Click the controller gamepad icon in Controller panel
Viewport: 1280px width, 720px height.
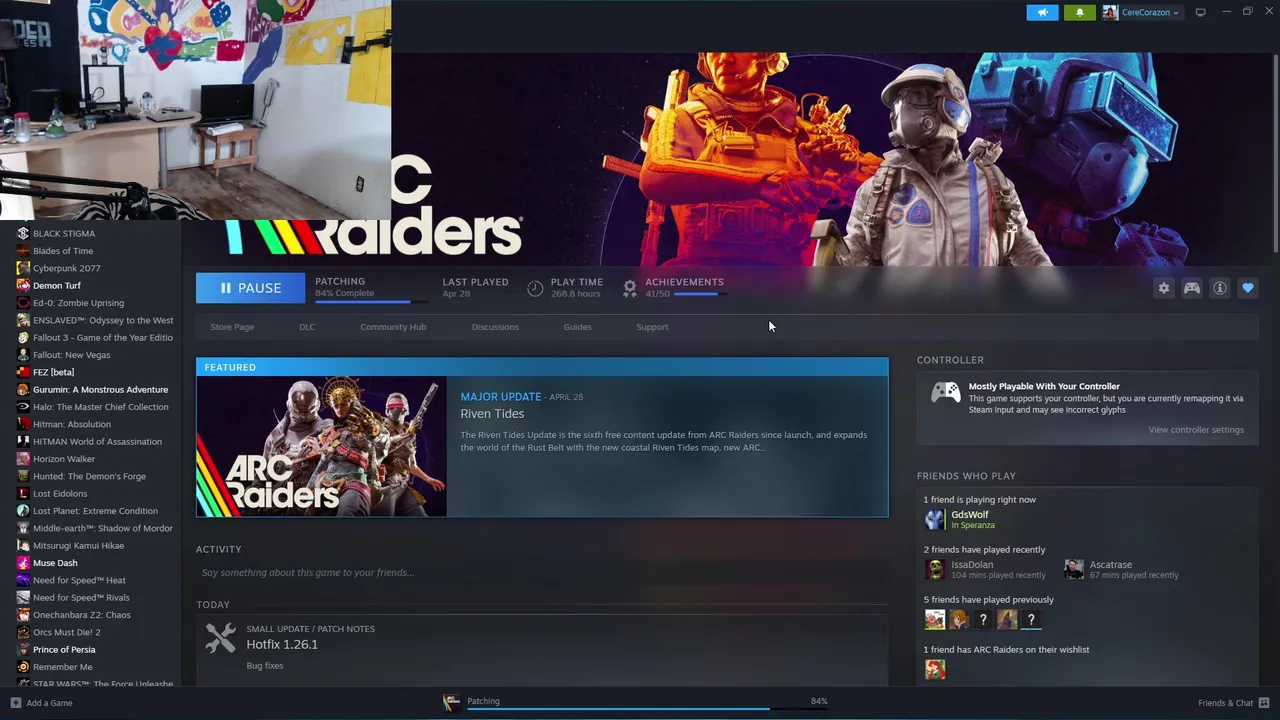coord(946,393)
